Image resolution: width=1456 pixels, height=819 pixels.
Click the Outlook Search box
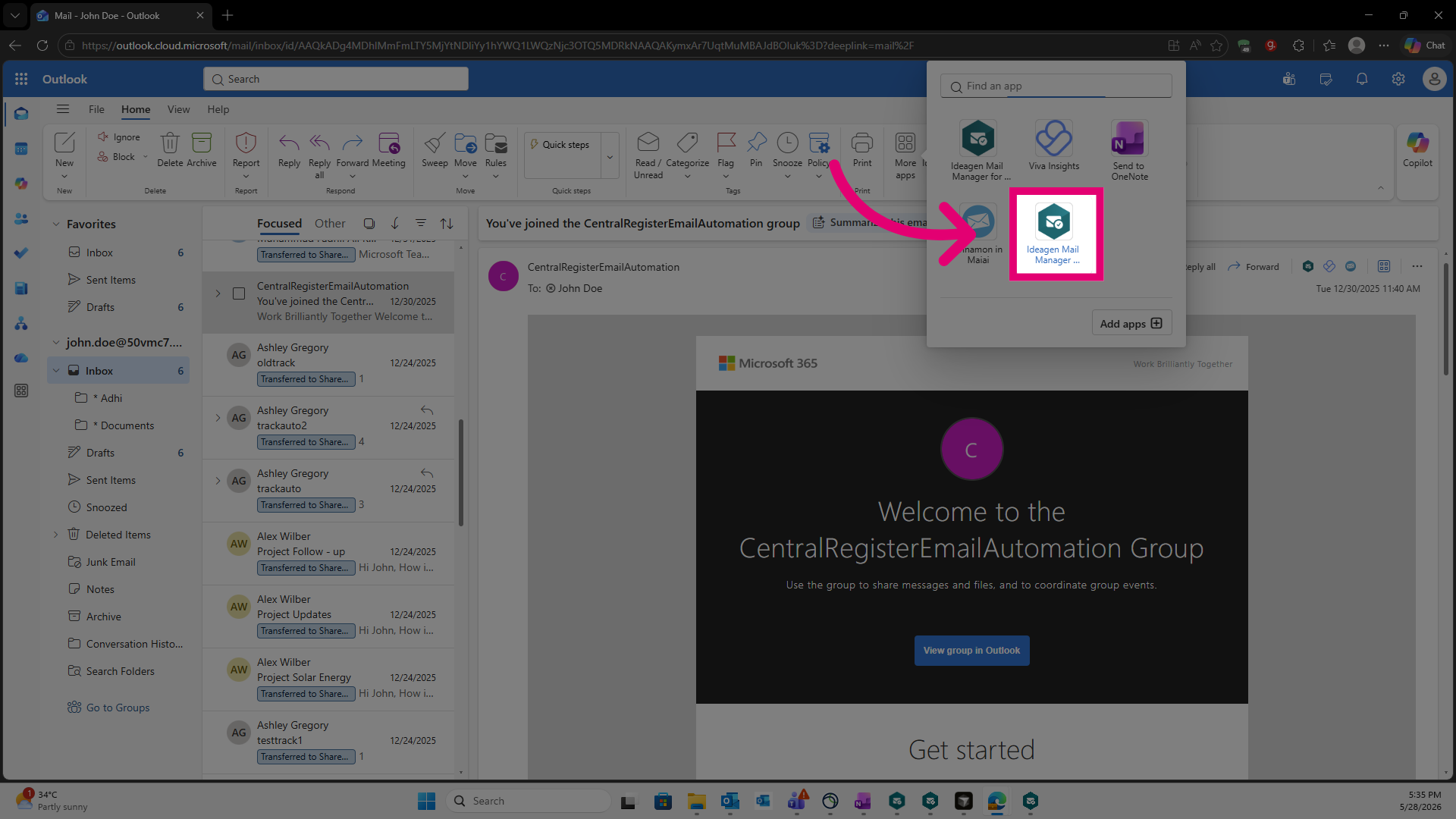click(x=336, y=79)
